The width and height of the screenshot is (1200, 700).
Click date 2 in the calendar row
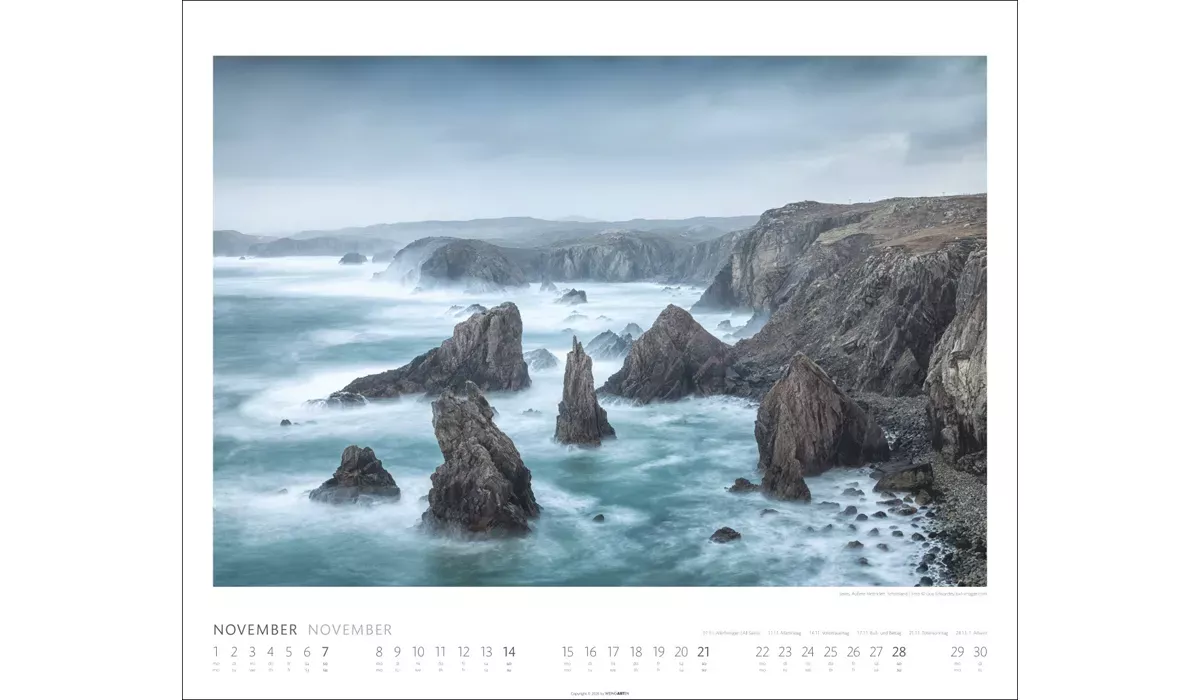[x=234, y=652]
